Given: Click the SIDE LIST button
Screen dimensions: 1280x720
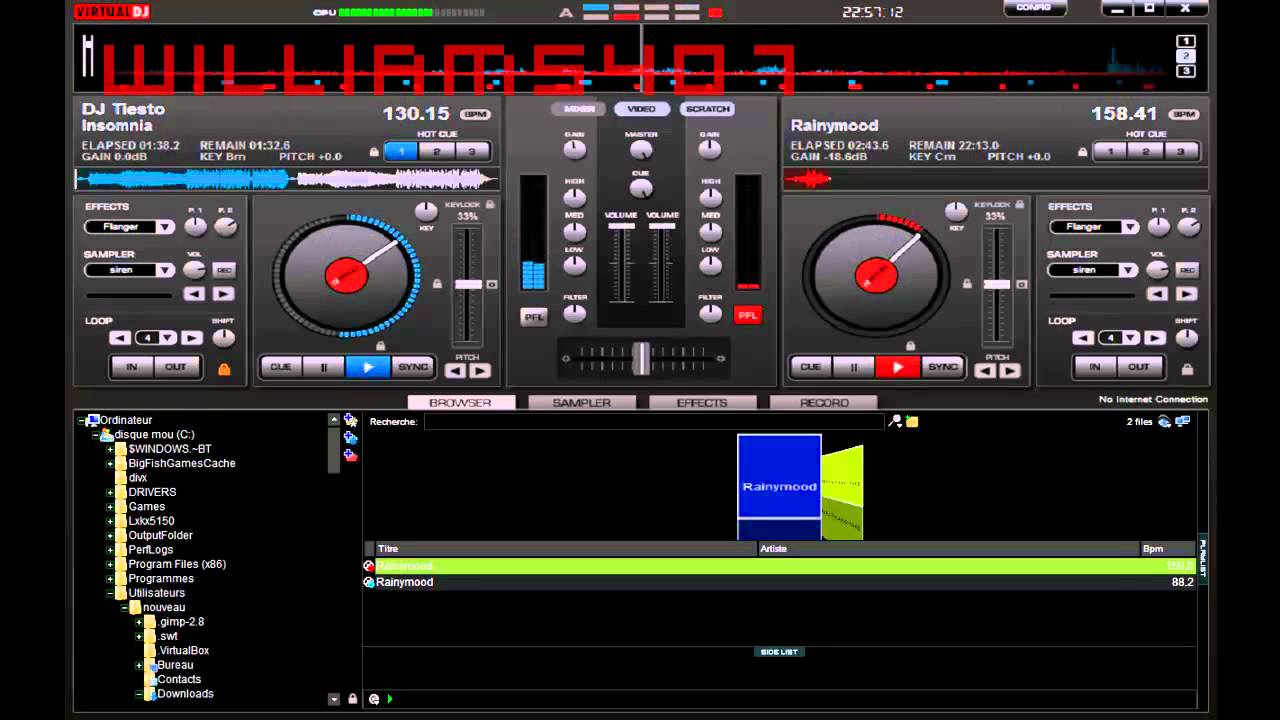Looking at the screenshot, I should point(779,652).
